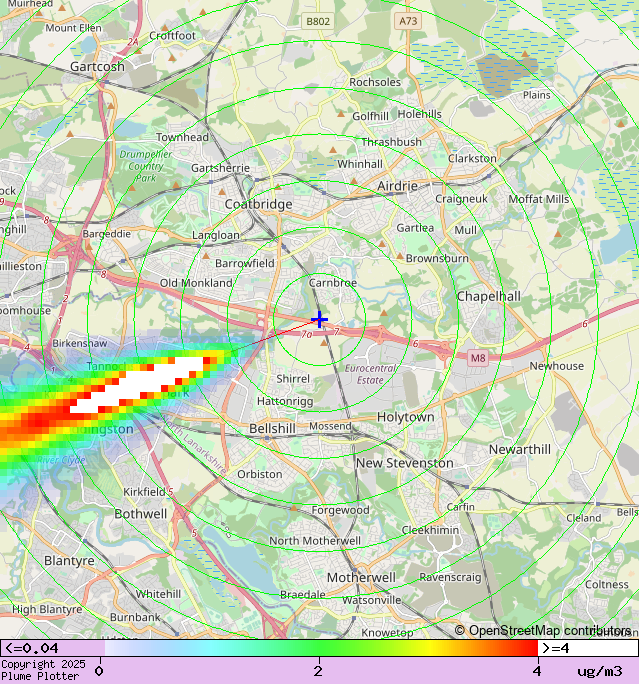Click the Whinhall label
The height and width of the screenshot is (684, 639).
(x=360, y=164)
